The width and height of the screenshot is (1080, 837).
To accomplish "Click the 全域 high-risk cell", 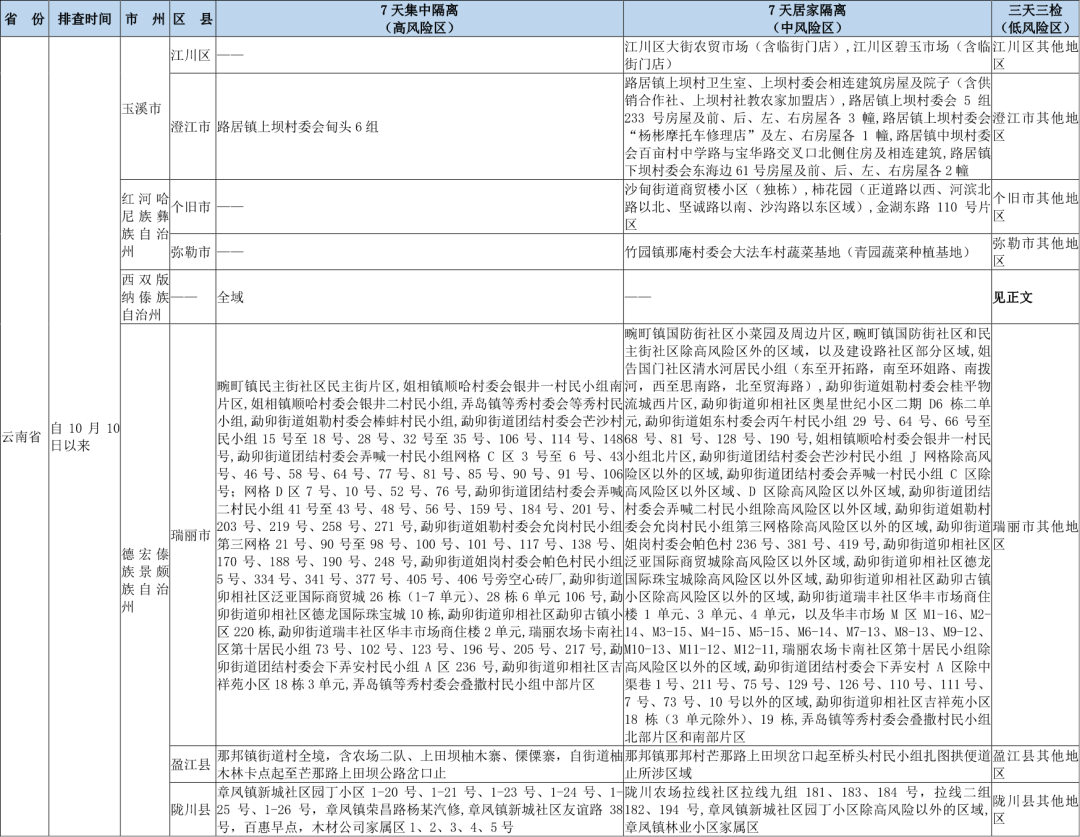I will [419, 297].
